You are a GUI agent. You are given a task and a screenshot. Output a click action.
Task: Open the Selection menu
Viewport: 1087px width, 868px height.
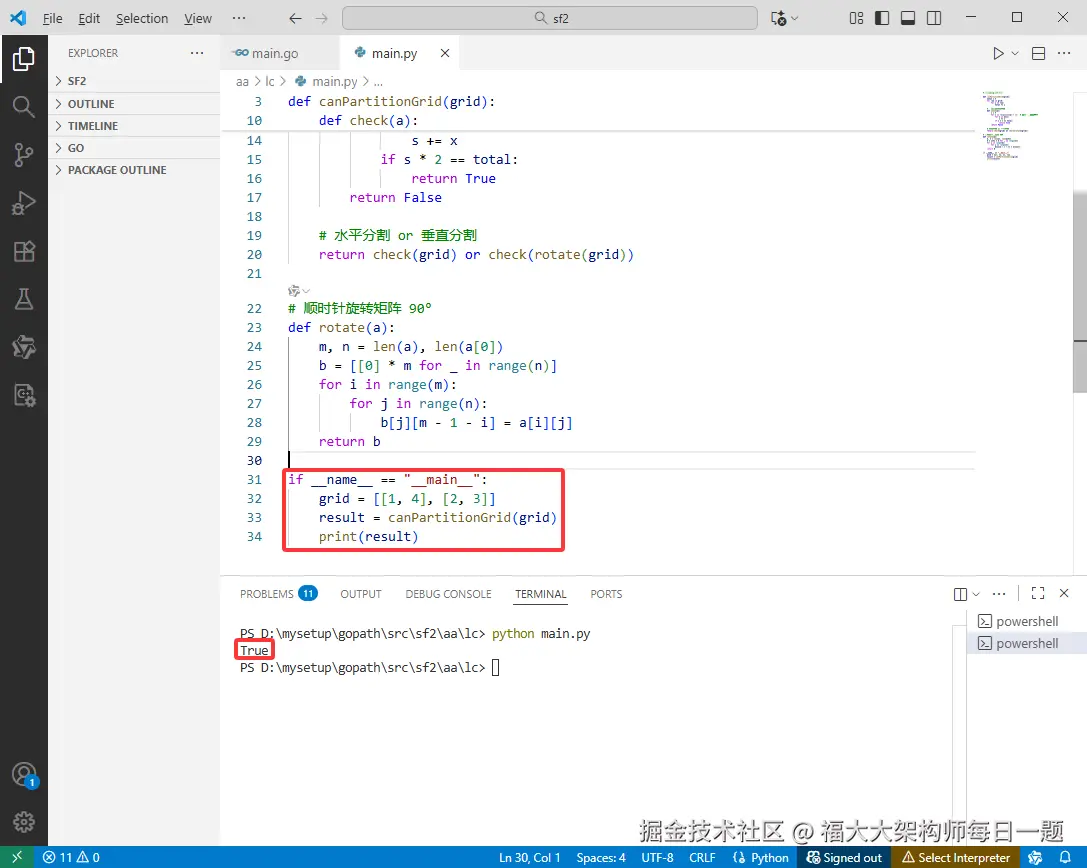141,19
